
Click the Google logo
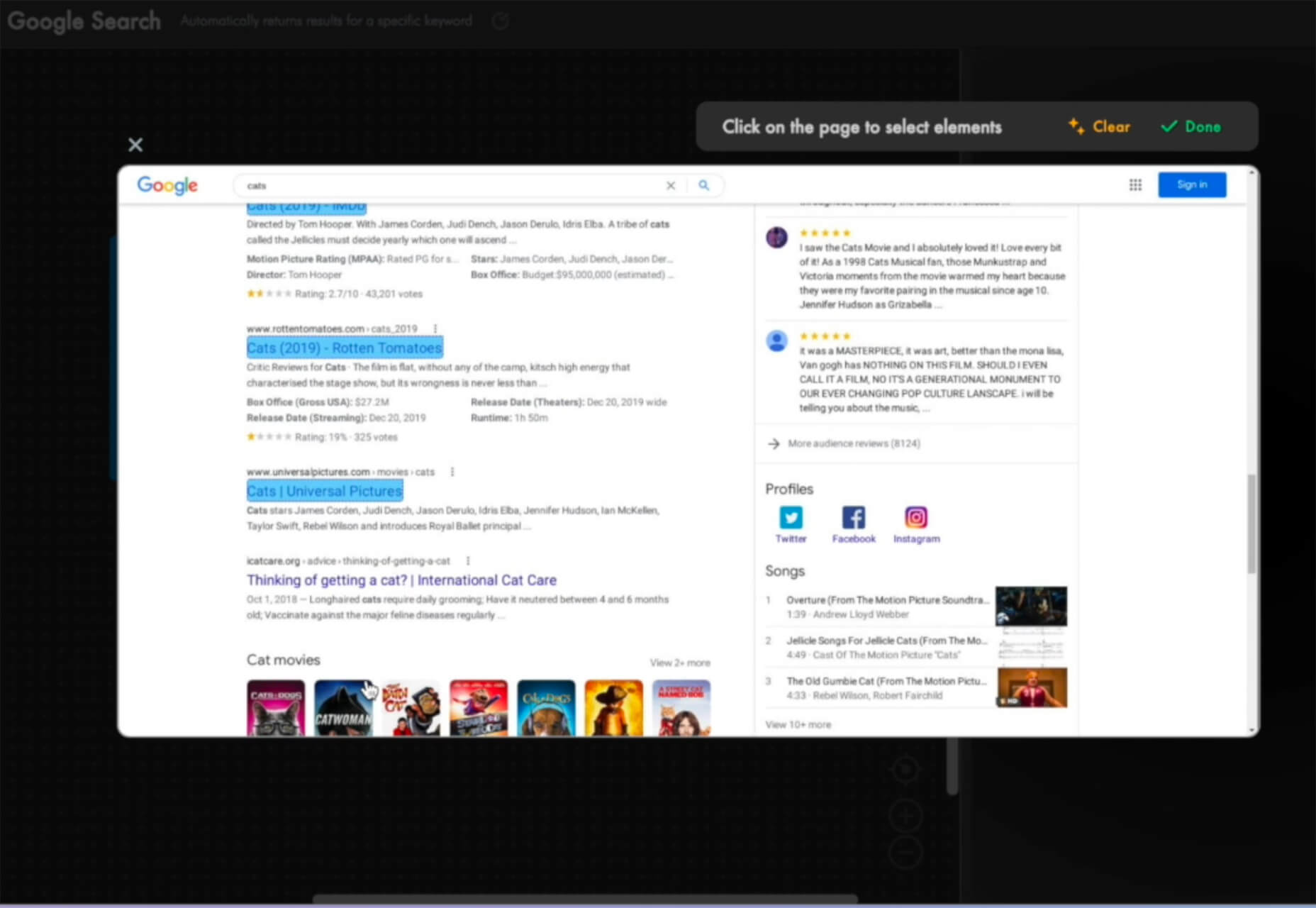click(x=167, y=185)
